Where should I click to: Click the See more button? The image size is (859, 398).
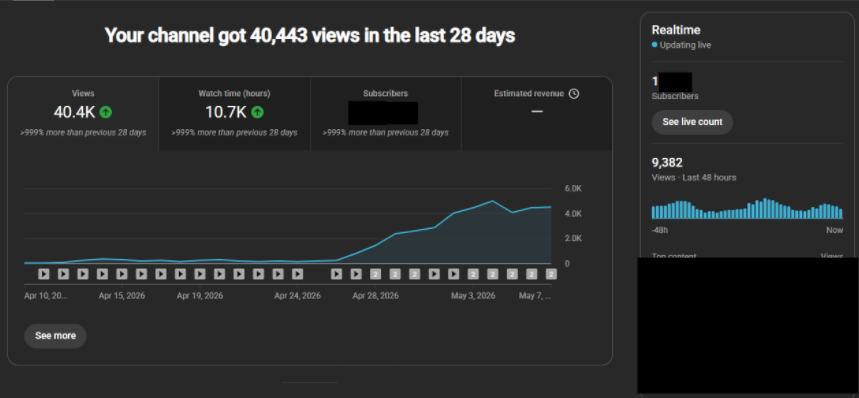[55, 336]
